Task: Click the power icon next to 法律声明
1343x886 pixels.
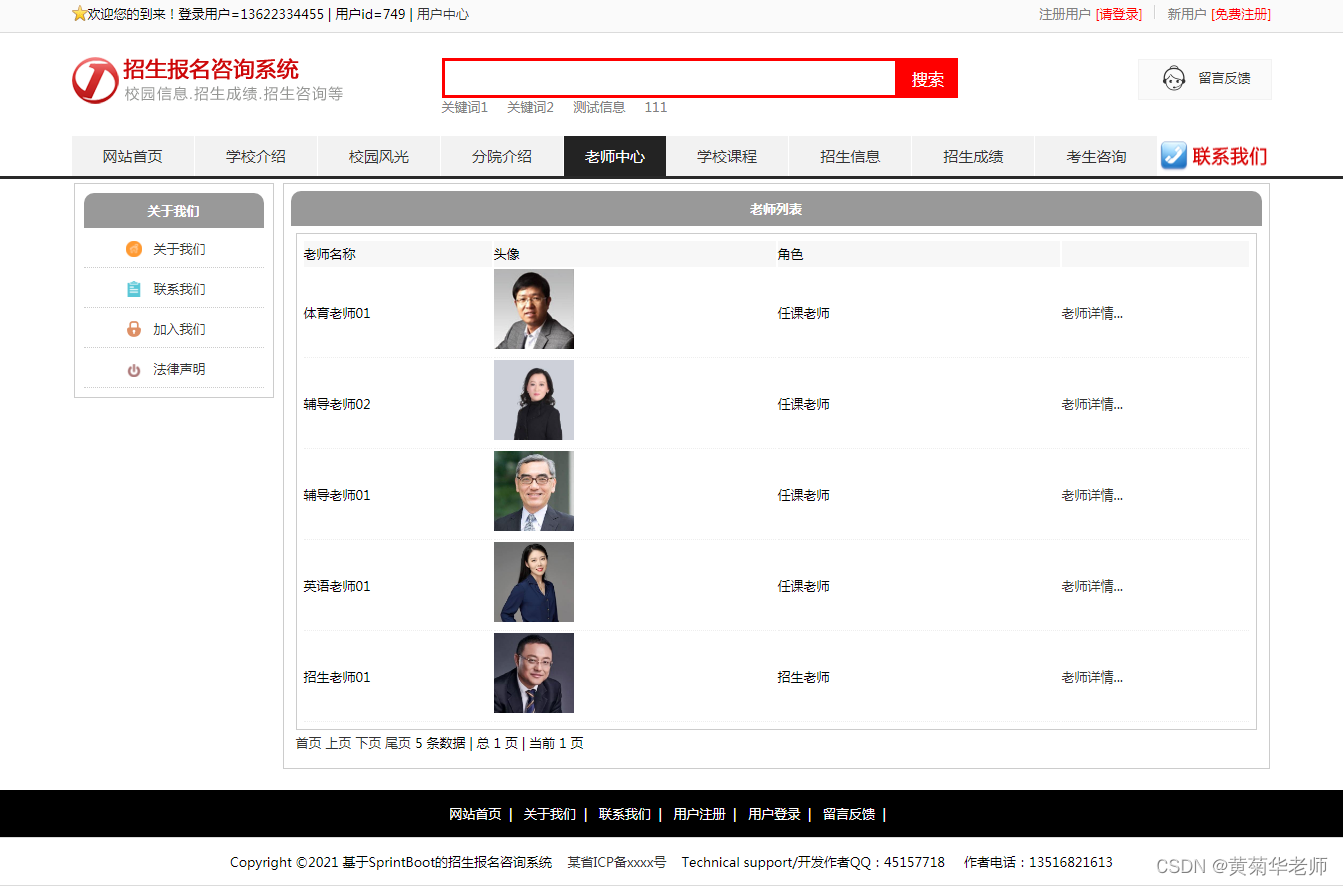Action: point(134,369)
